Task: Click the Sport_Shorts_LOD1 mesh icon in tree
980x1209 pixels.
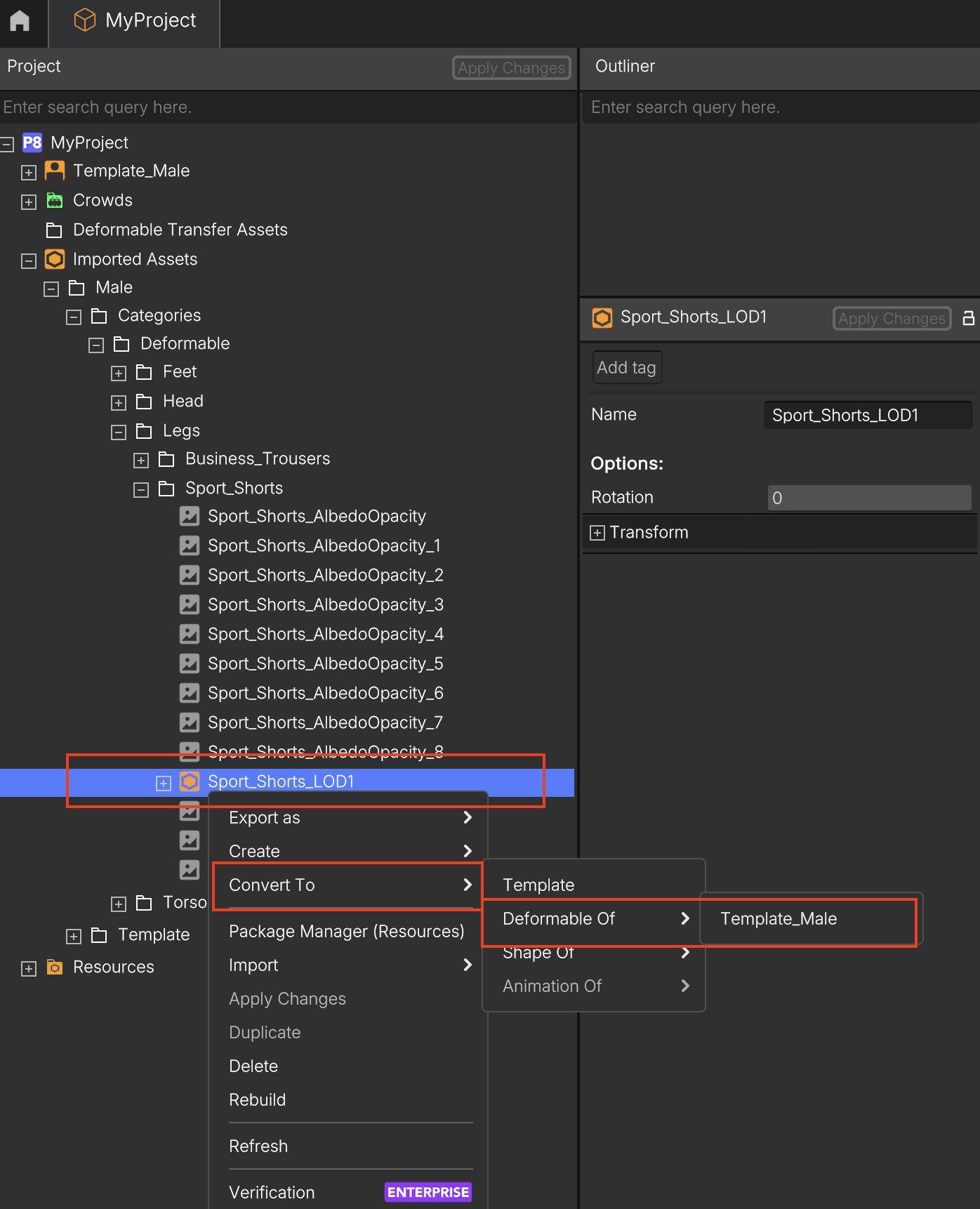Action: pos(190,781)
